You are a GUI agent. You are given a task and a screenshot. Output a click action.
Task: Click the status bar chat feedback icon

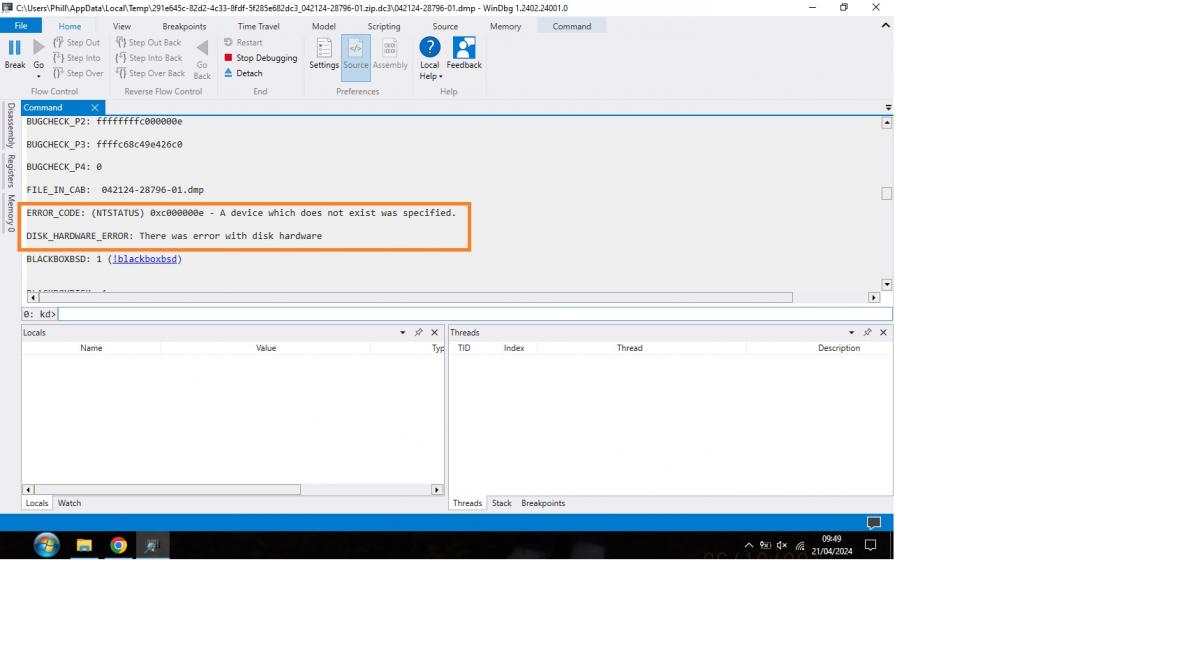click(873, 523)
